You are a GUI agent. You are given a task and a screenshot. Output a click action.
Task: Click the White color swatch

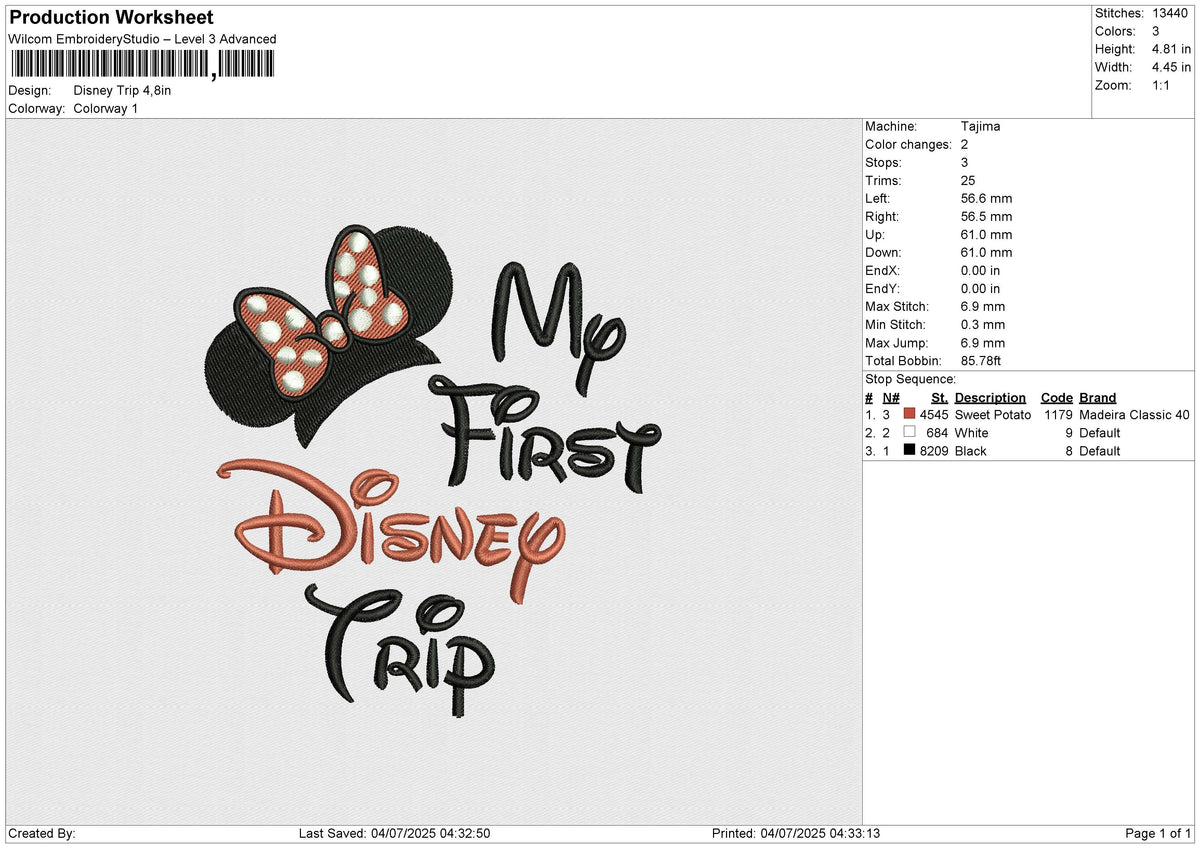pos(909,432)
